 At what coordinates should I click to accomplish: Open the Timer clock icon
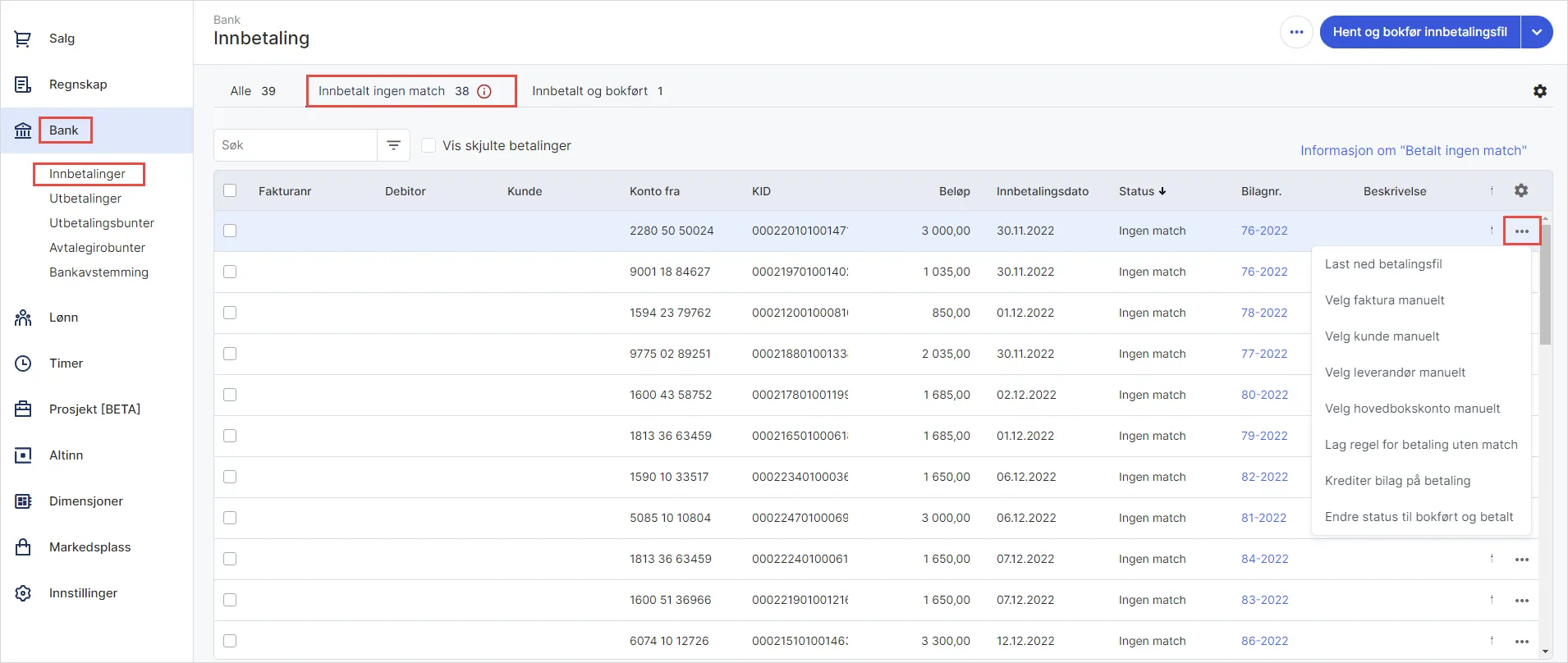23,364
